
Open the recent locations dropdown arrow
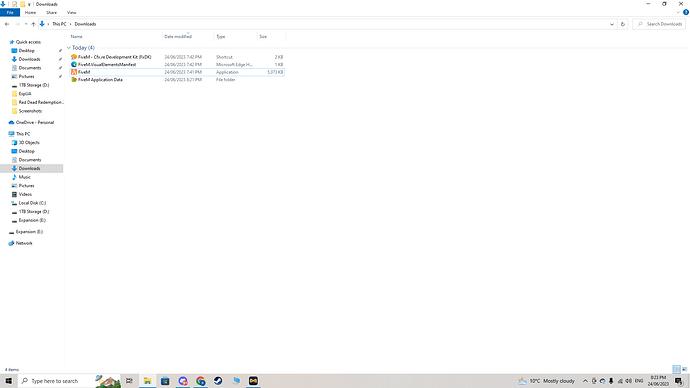point(26,24)
